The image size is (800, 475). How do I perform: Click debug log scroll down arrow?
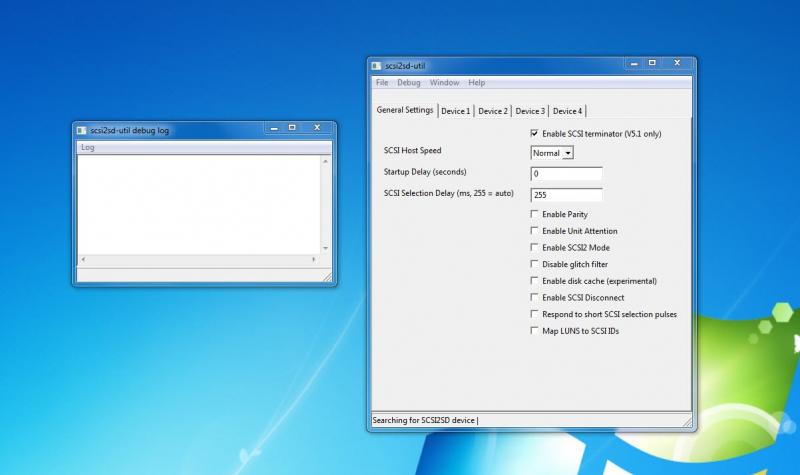tap(326, 248)
